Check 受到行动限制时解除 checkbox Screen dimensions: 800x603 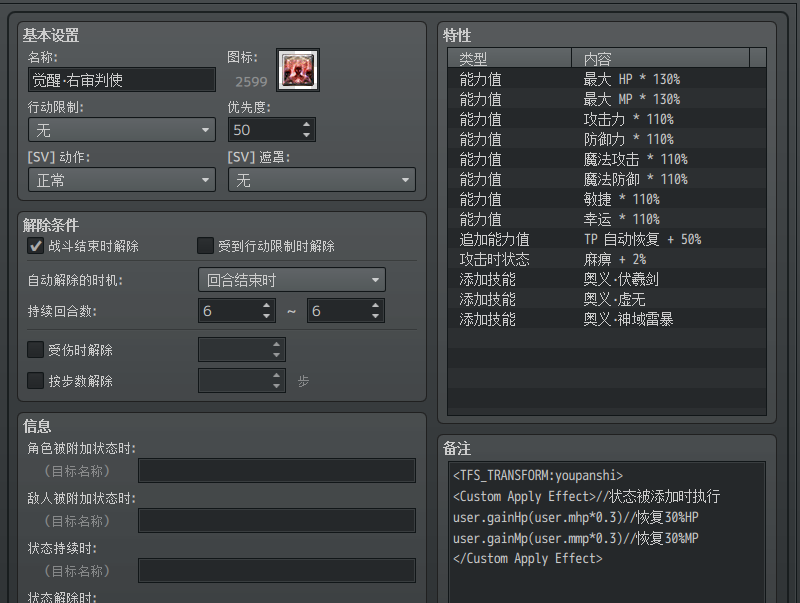(x=206, y=246)
